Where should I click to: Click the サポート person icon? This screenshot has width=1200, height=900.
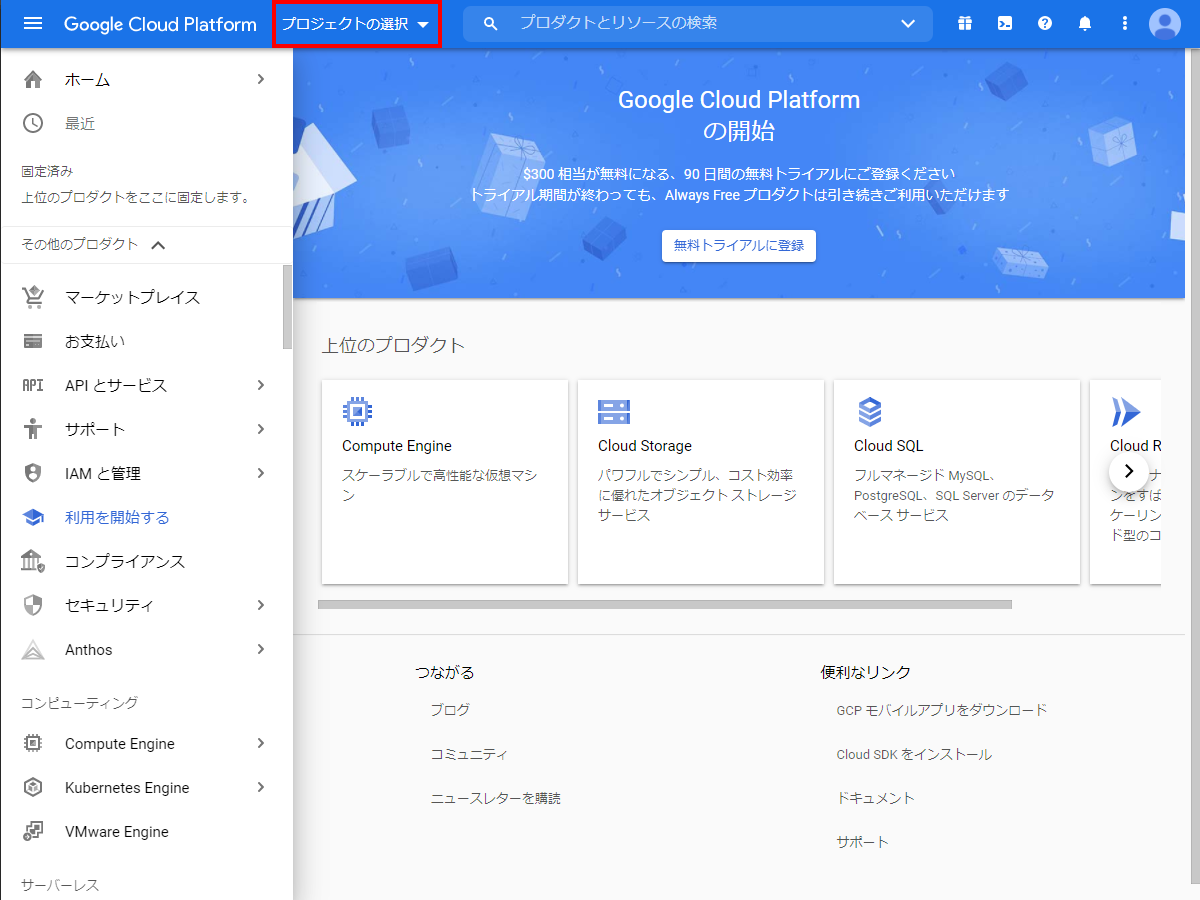(x=33, y=429)
